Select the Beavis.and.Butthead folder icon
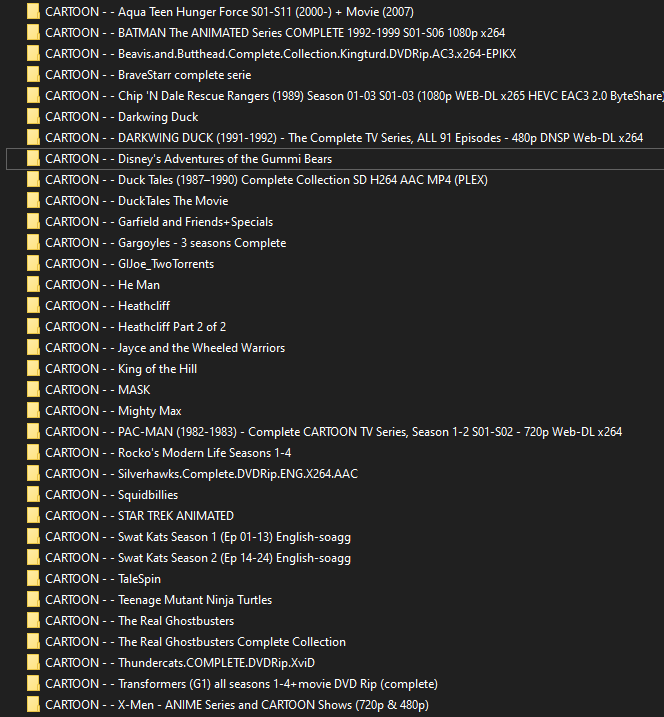 pyautogui.click(x=33, y=54)
